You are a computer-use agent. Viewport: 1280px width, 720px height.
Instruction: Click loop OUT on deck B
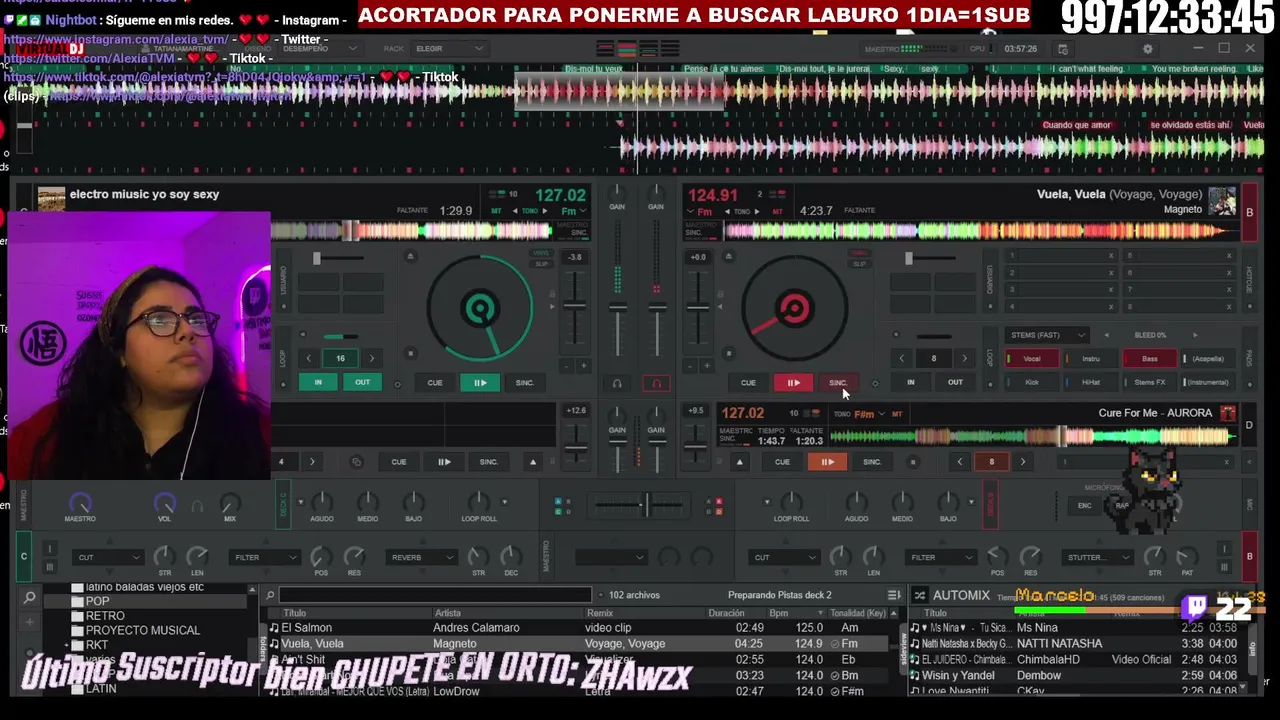pos(955,383)
